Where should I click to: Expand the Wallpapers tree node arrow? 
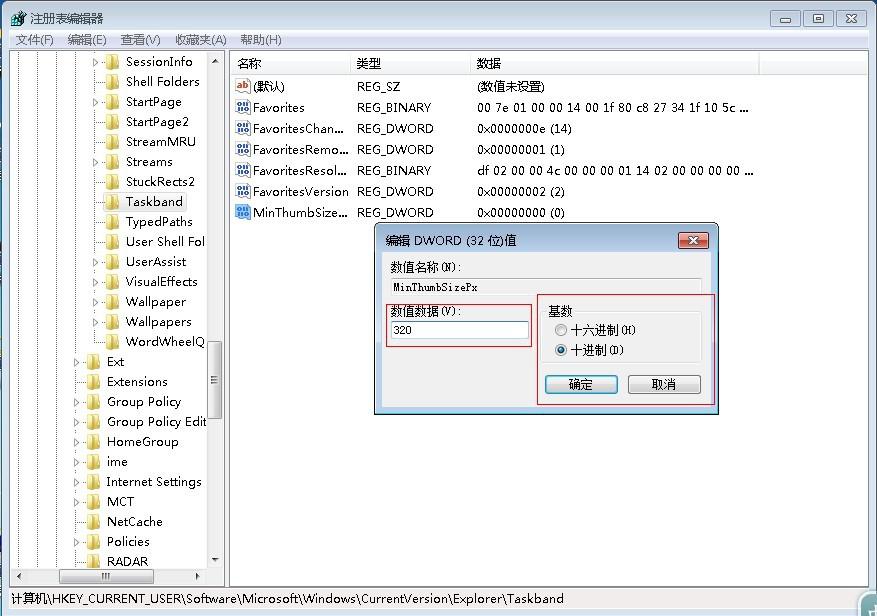(96, 322)
